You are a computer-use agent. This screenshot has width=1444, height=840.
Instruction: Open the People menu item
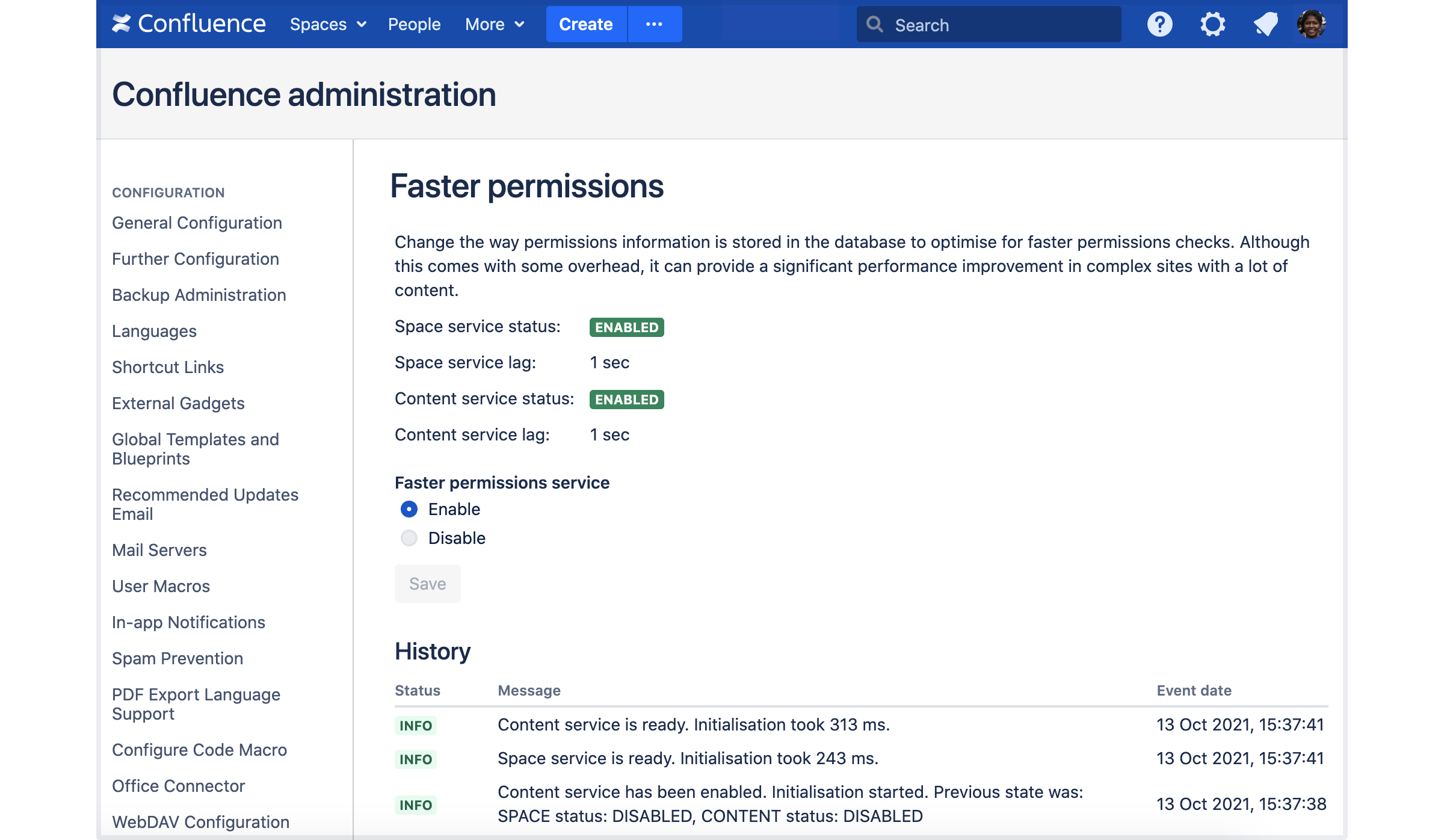[414, 24]
